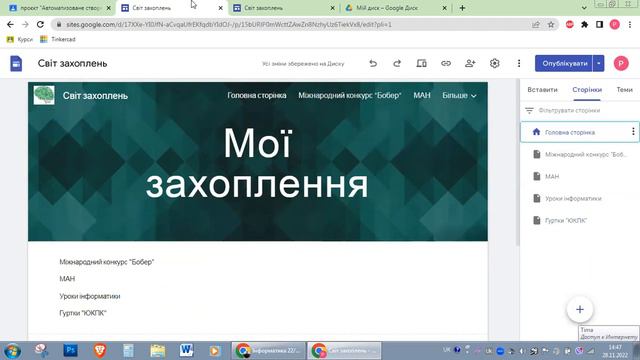Image resolution: width=640 pixels, height=360 pixels.
Task: Open the Chrome side panel icon
Action: [x=599, y=24]
